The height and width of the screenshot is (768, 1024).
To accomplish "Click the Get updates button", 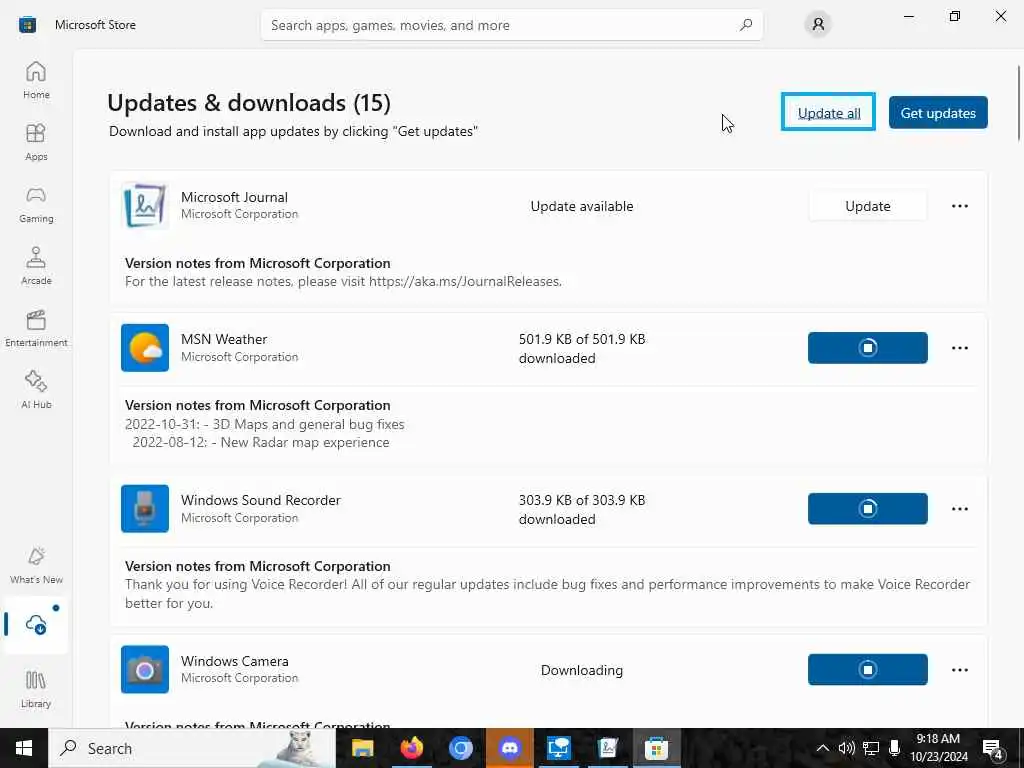I will click(938, 112).
